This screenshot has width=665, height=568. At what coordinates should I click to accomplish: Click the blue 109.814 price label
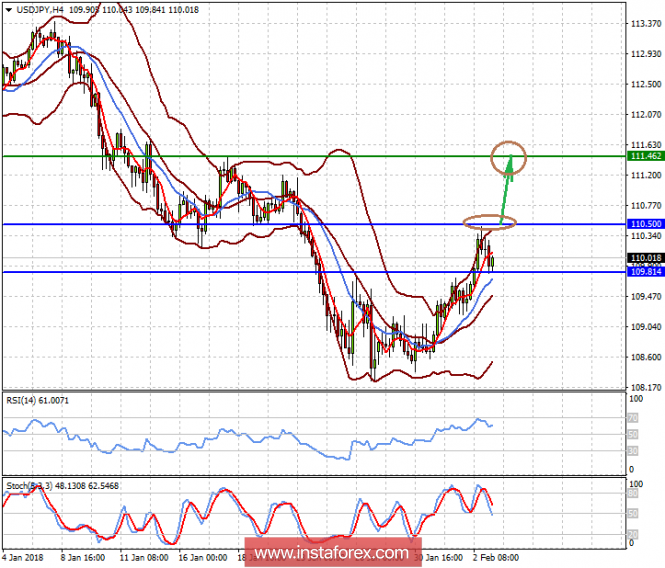[644, 272]
